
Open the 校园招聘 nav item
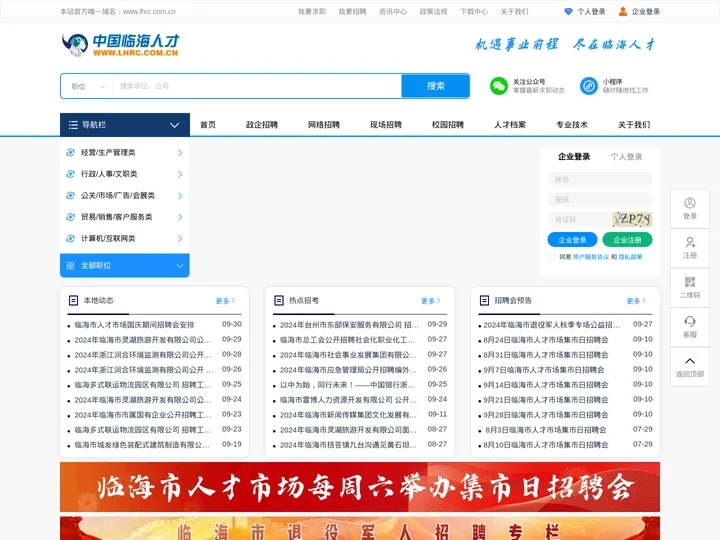pyautogui.click(x=448, y=124)
